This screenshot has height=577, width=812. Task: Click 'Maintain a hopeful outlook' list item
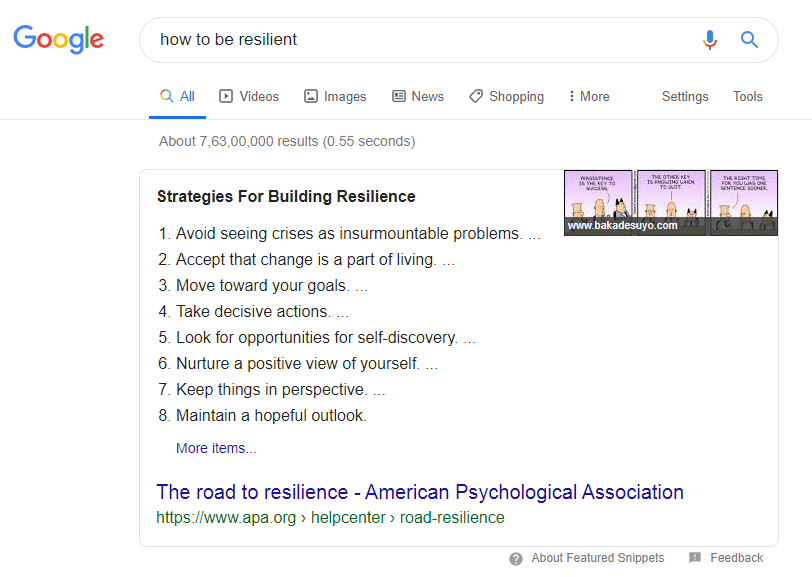click(271, 415)
